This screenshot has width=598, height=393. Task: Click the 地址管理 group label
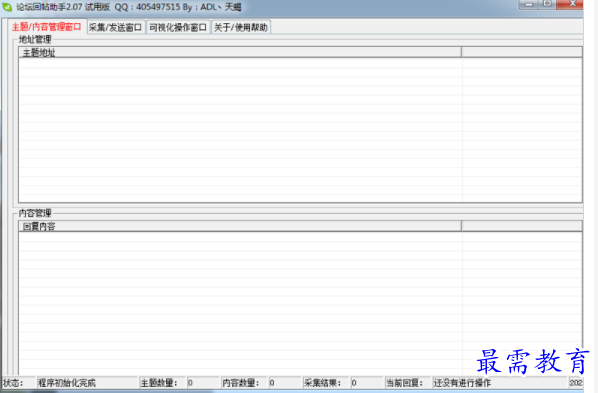point(35,39)
